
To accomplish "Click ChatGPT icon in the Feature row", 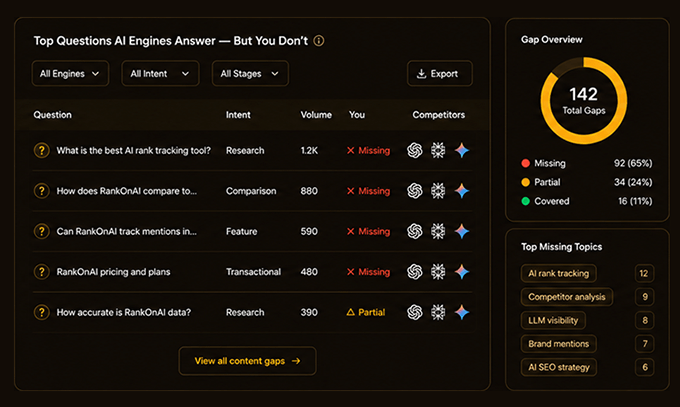I will click(x=415, y=231).
